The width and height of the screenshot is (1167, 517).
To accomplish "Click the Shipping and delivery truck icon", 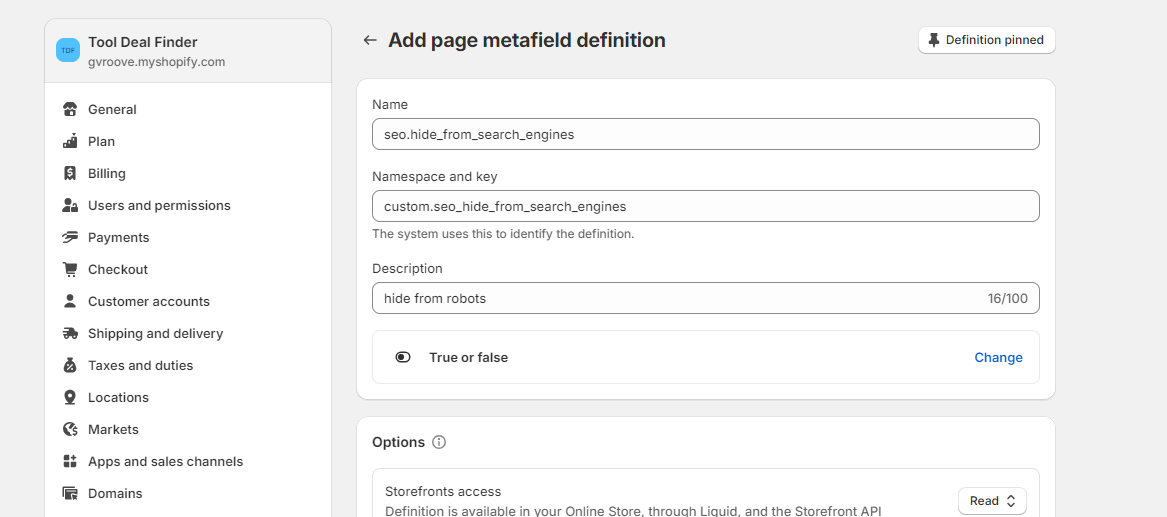I will [70, 333].
